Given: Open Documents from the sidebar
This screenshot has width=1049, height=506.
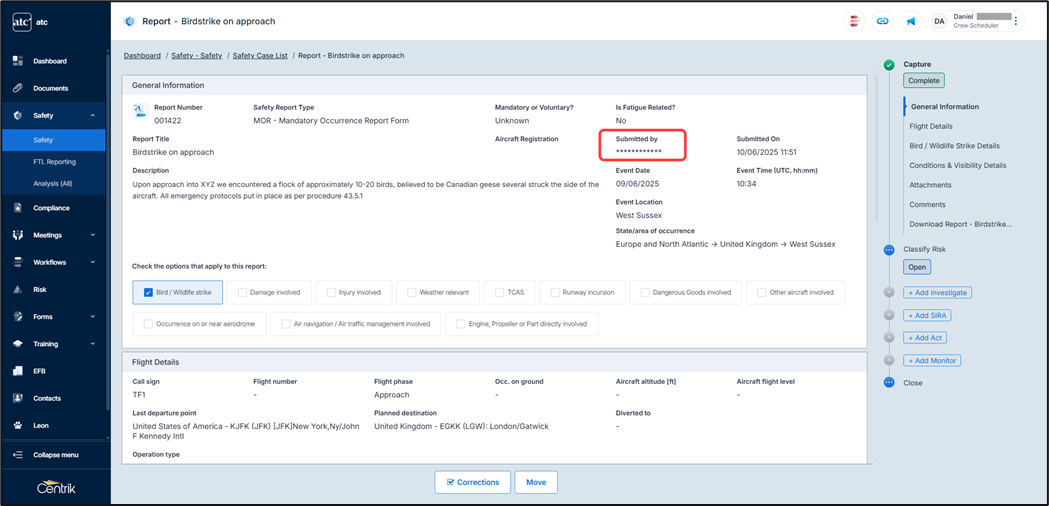Looking at the screenshot, I should pos(50,88).
